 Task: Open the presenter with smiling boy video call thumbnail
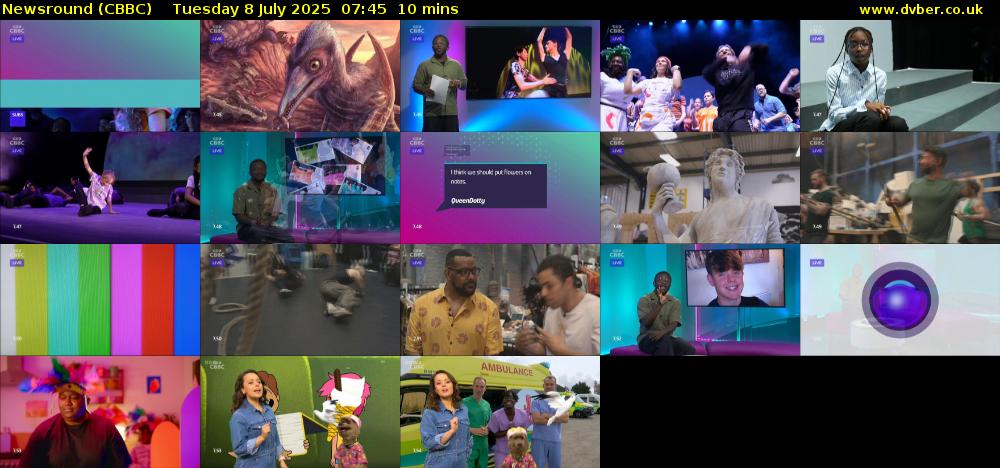pos(700,300)
